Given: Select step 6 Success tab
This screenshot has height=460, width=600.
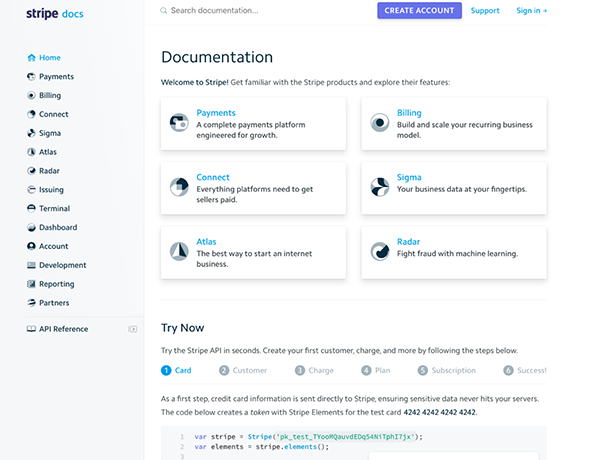Looking at the screenshot, I should 525,370.
